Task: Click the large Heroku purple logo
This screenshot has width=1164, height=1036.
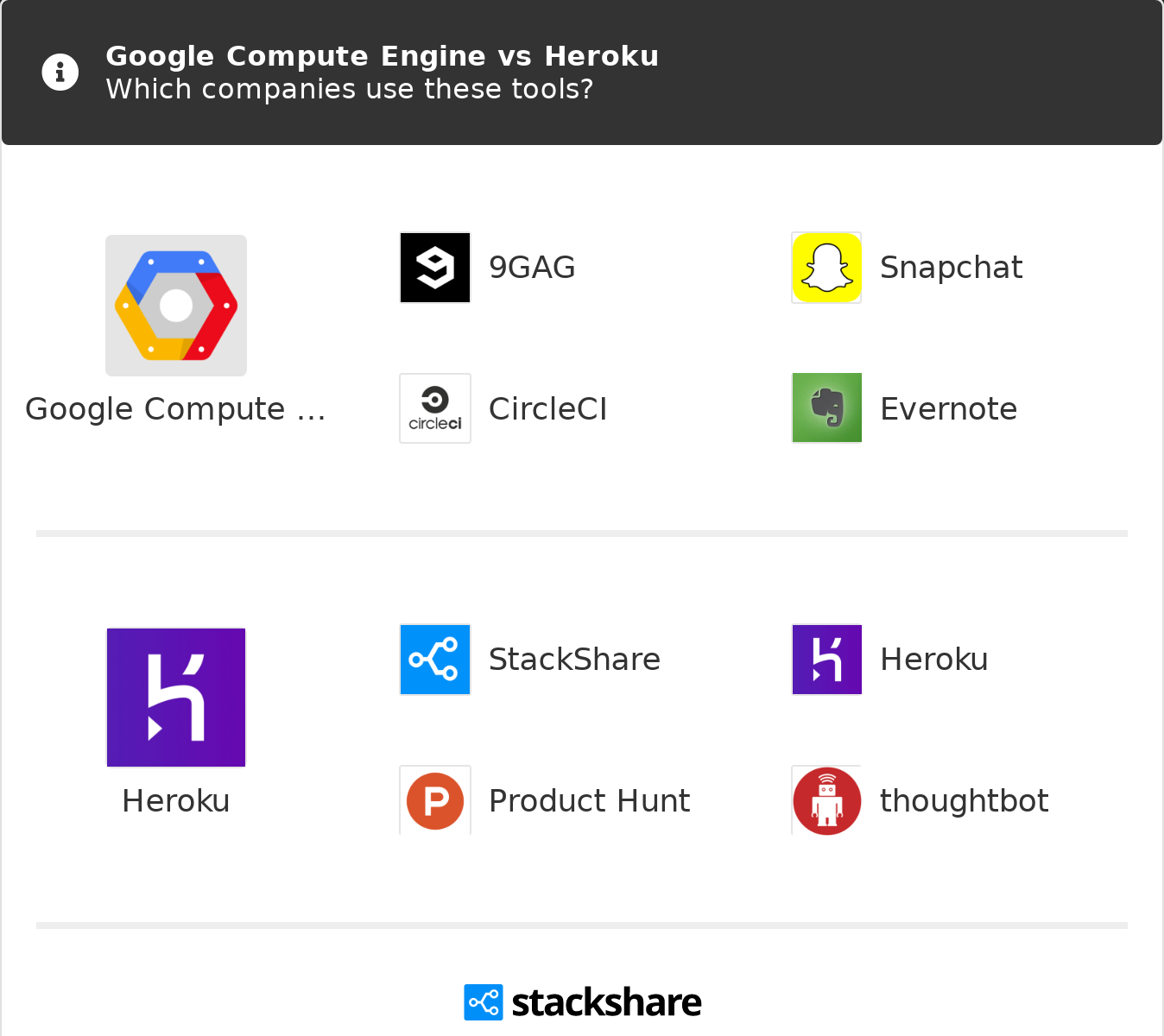Action: coord(176,698)
